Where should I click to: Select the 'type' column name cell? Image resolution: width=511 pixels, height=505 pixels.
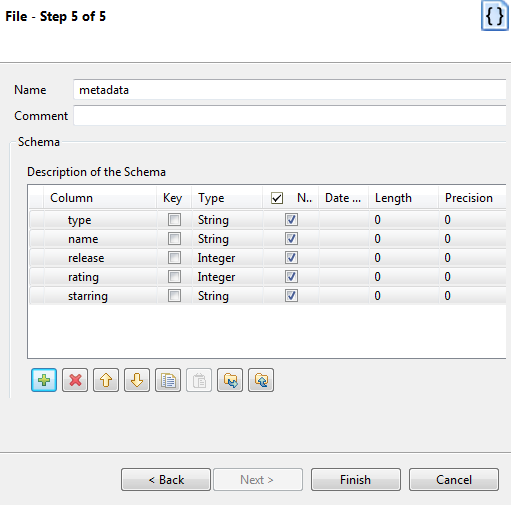point(100,220)
